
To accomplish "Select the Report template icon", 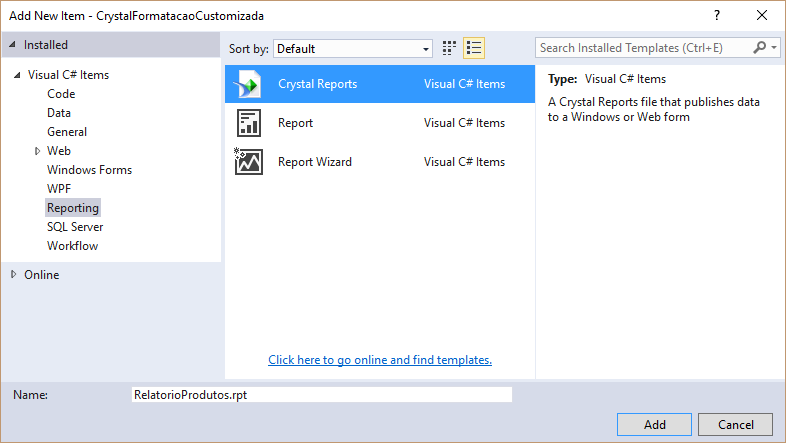I will pyautogui.click(x=249, y=123).
